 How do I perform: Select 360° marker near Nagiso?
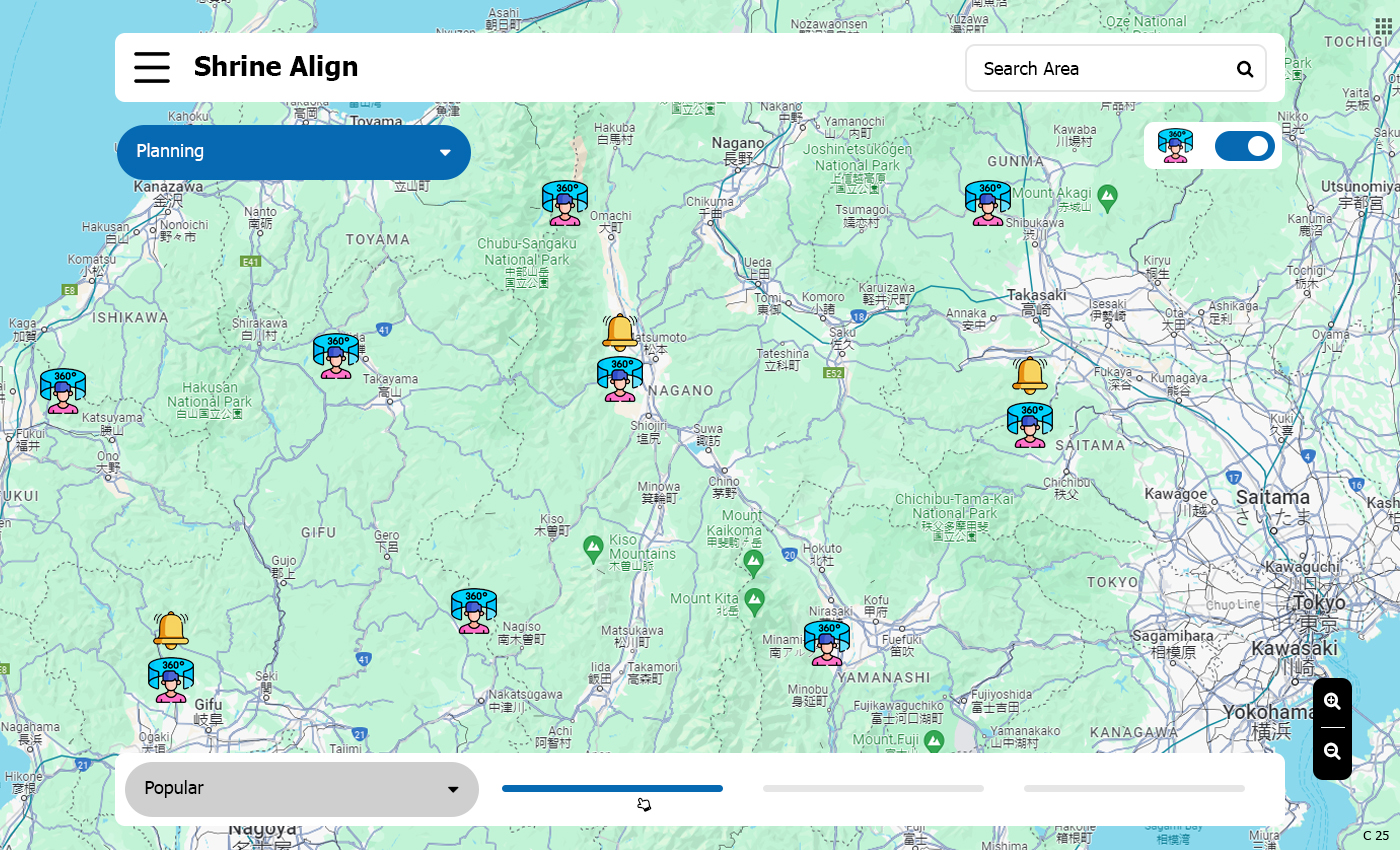[474, 611]
